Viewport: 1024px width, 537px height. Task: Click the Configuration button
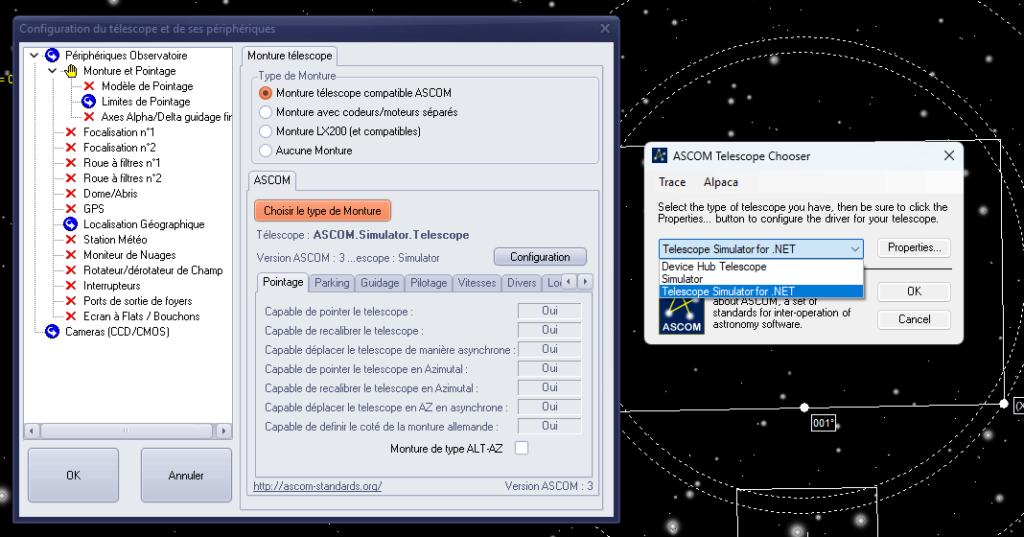(x=540, y=257)
